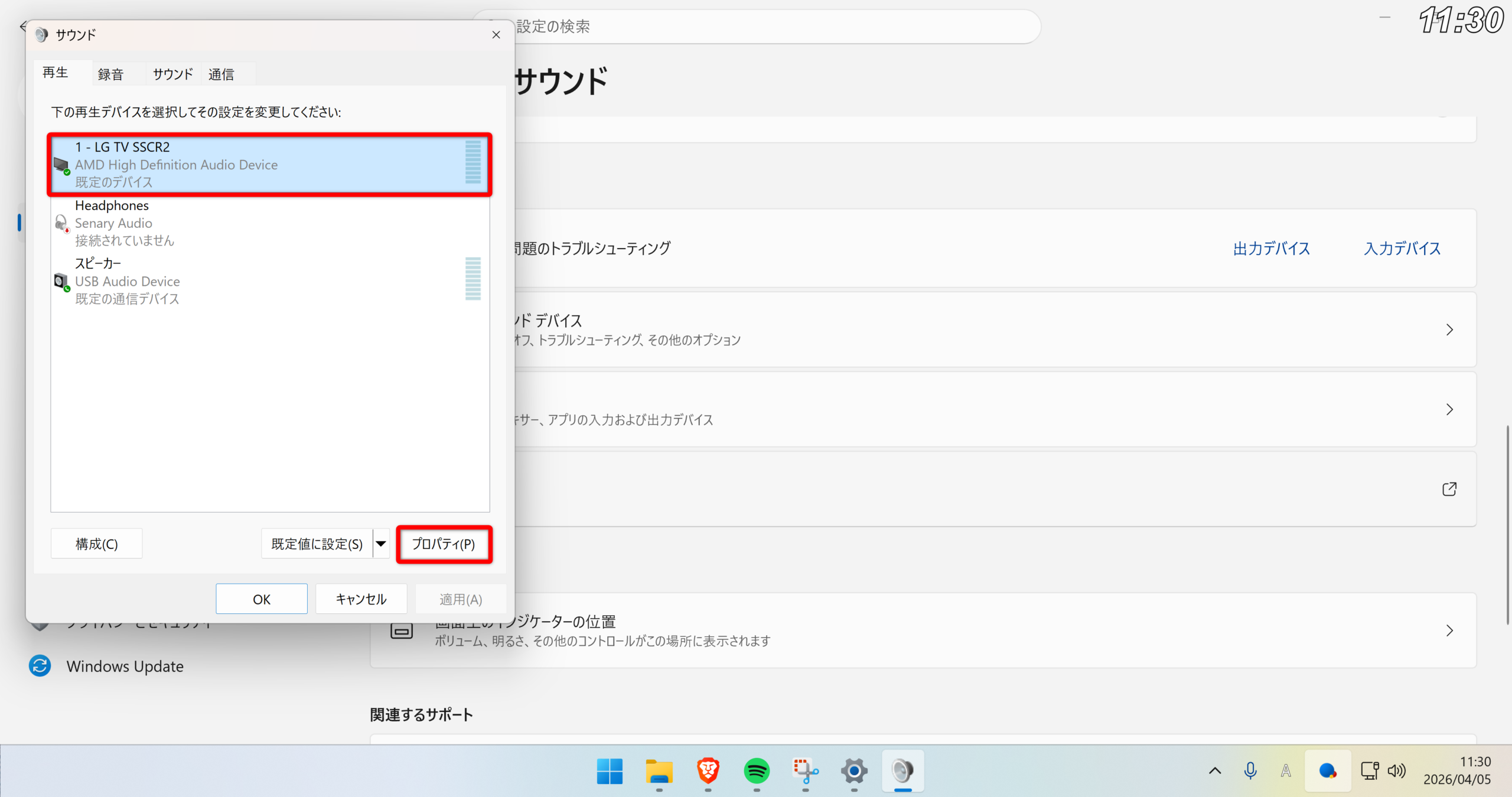Click the 出力デバイス troubleshooting link
Screen dimensions: 1512x797
(x=1271, y=249)
